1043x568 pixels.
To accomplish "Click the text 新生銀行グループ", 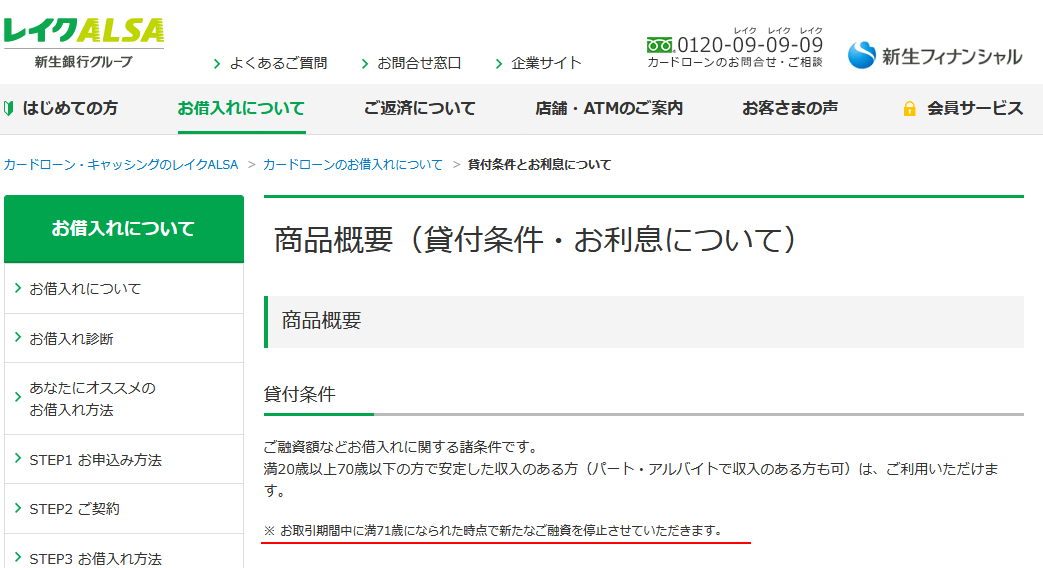I will pos(84,62).
